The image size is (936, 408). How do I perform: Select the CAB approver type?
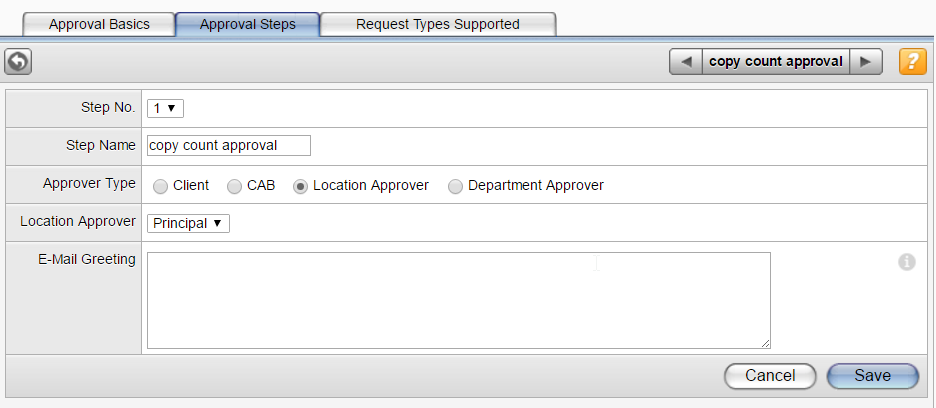coord(235,187)
